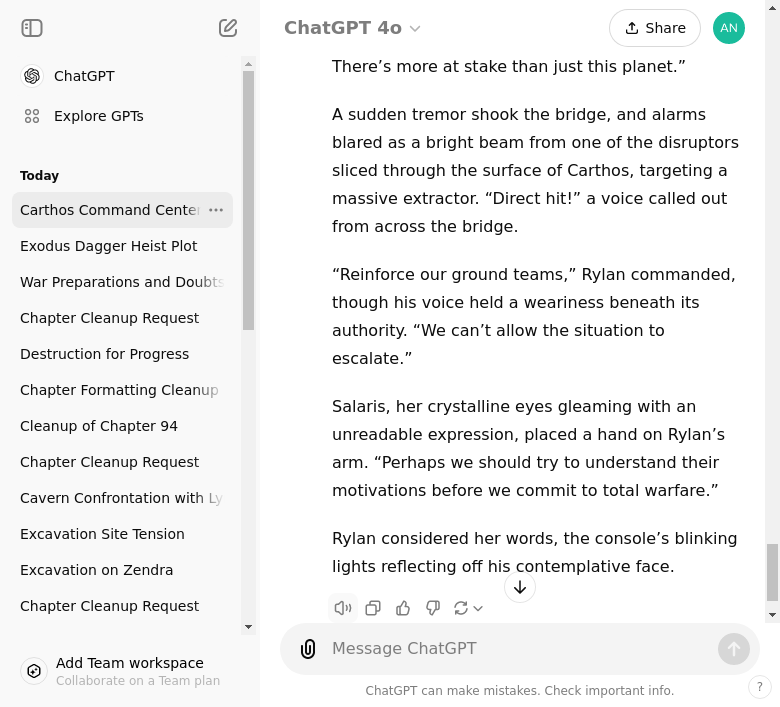Collapse the sidebar panel
Image resolution: width=780 pixels, height=707 pixels.
pyautogui.click(x=32, y=28)
